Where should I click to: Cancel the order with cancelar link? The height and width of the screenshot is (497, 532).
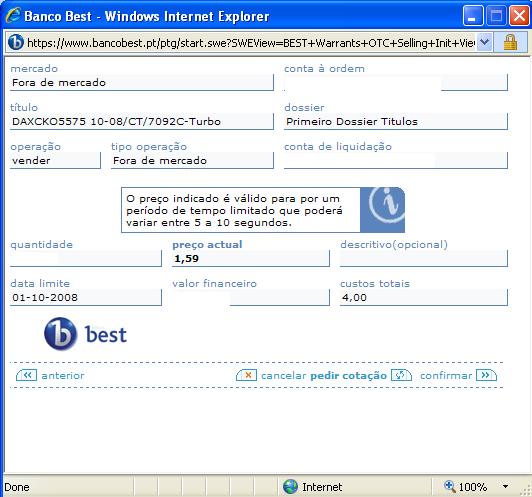pyautogui.click(x=284, y=376)
